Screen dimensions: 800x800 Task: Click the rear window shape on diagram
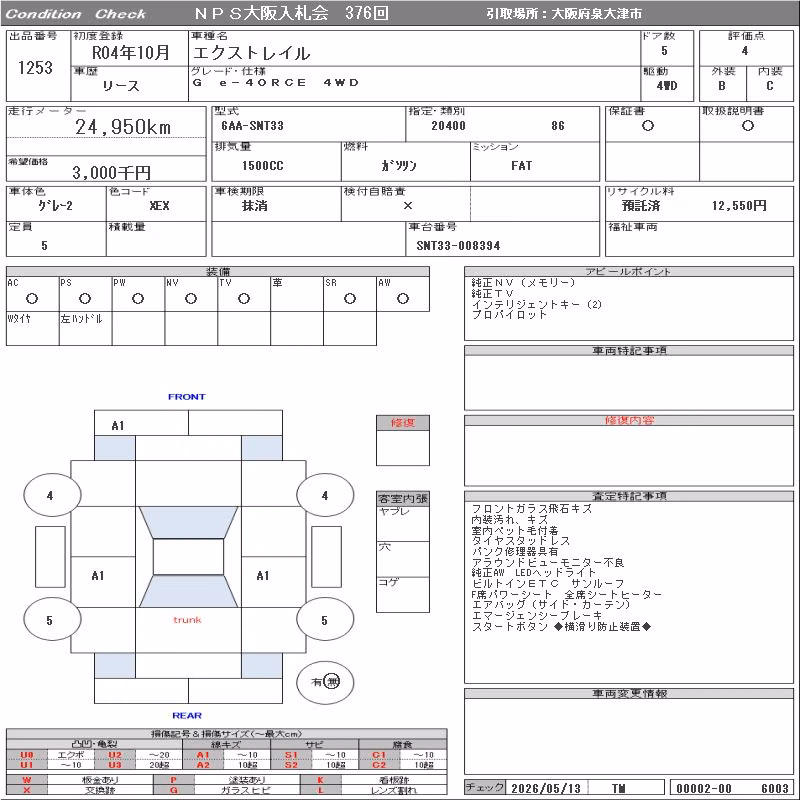[x=188, y=592]
